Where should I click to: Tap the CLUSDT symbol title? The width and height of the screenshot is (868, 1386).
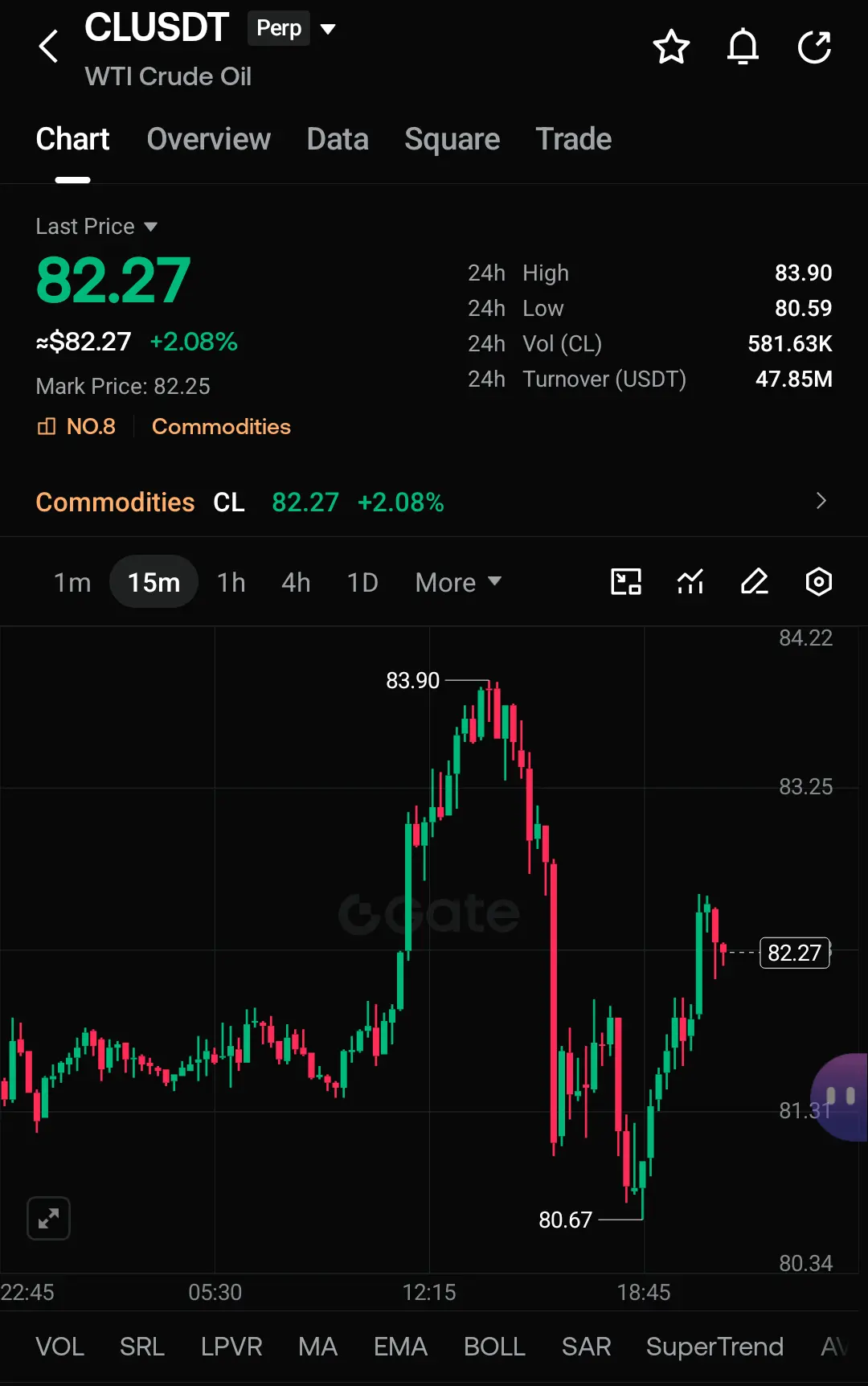pyautogui.click(x=157, y=27)
